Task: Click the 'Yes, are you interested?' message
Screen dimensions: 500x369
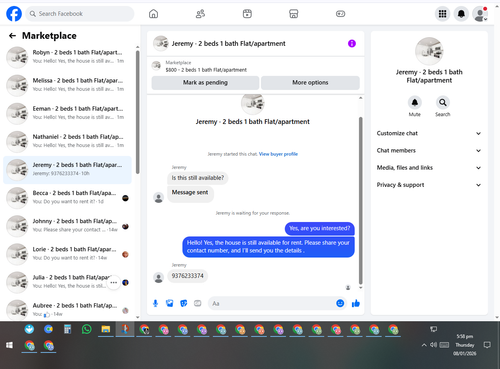Action: 319,228
